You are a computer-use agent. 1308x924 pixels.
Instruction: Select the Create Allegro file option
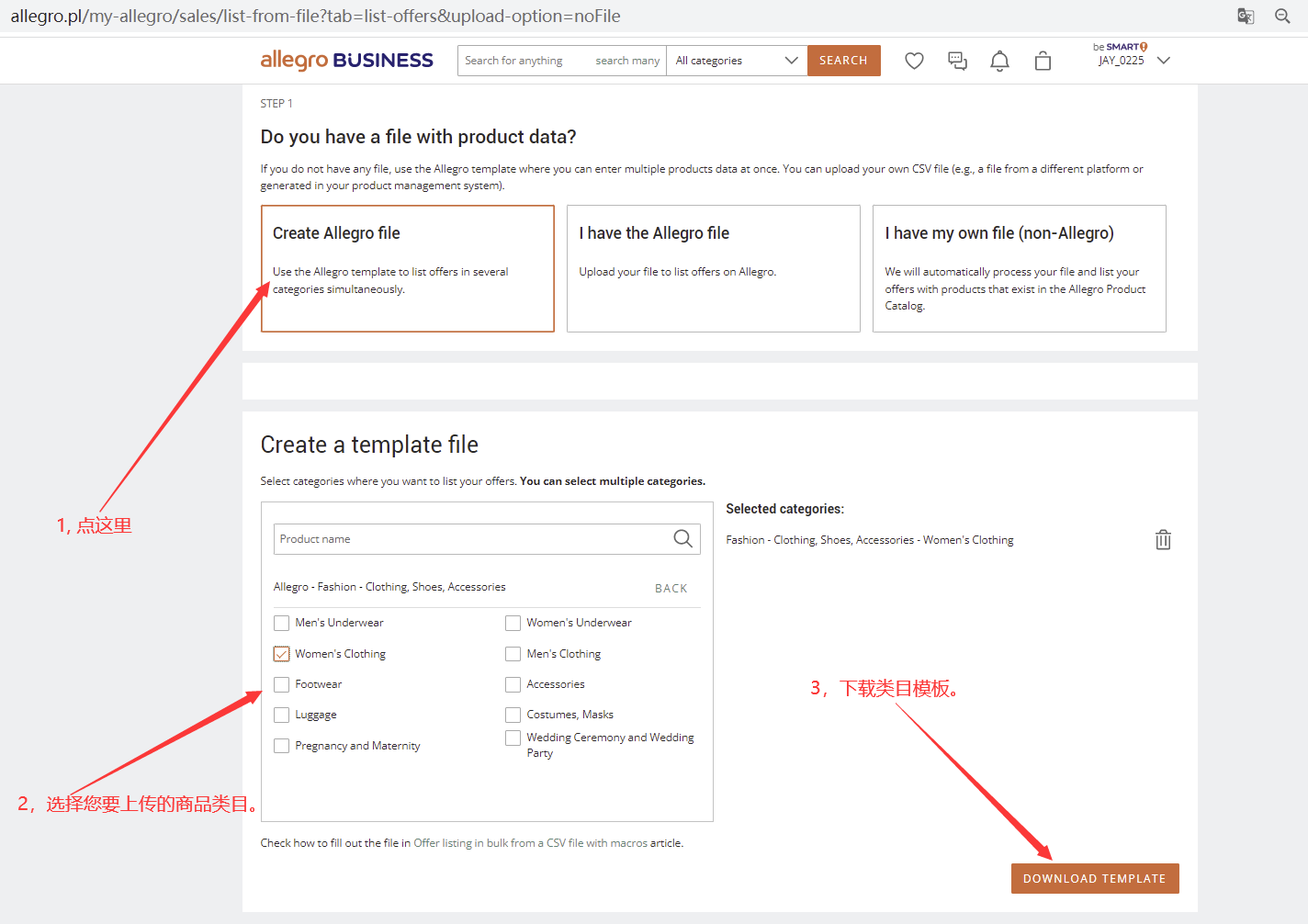tap(408, 268)
